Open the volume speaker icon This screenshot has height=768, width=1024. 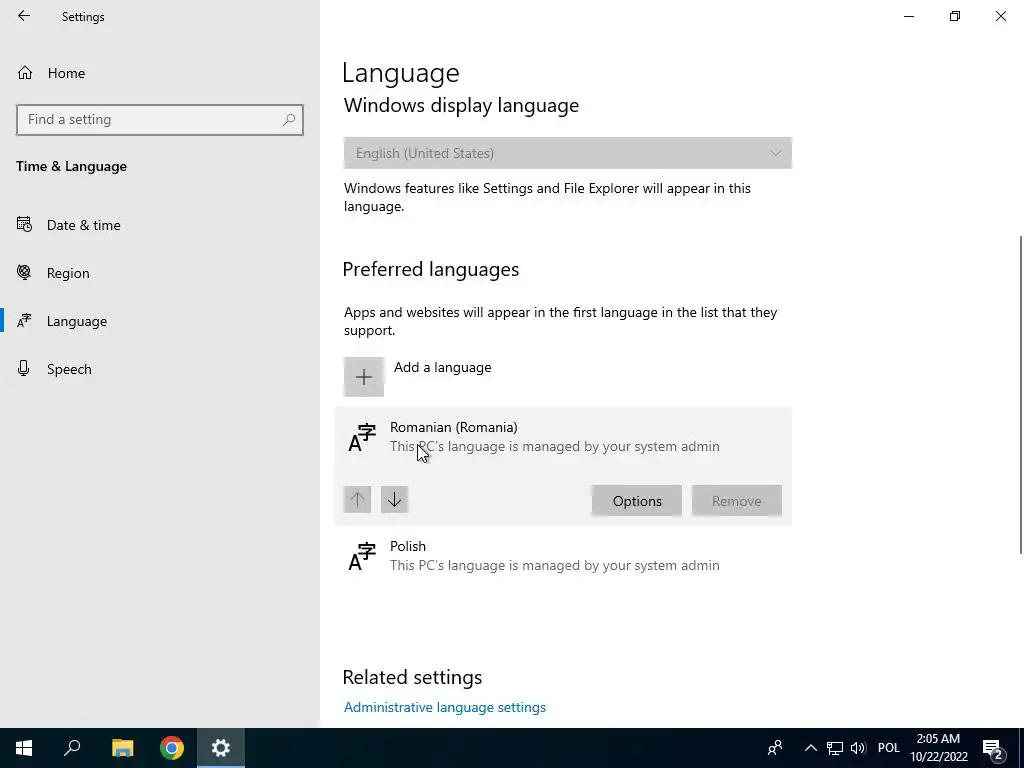pos(858,748)
